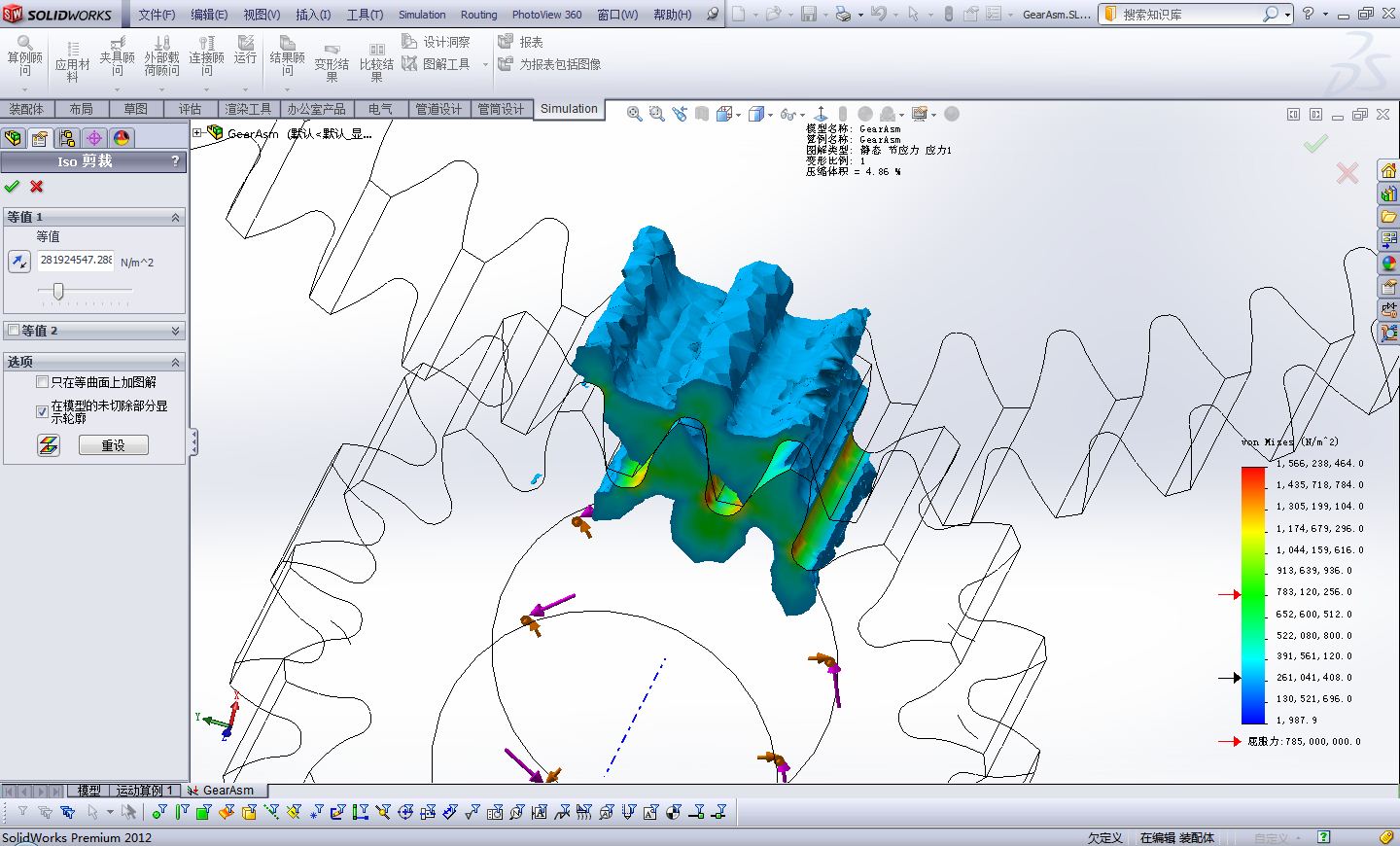Open the Help question-mark dropdown arrow

pyautogui.click(x=1326, y=15)
